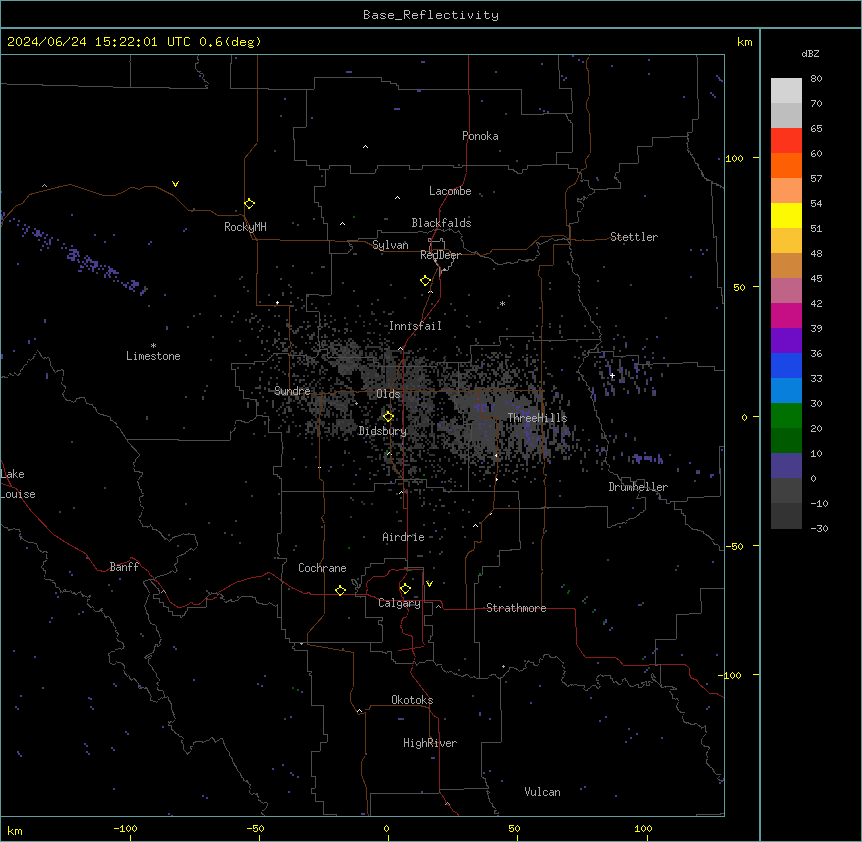Click the Base_Reflectivity title
Image resolution: width=862 pixels, height=842 pixels.
pos(431,15)
